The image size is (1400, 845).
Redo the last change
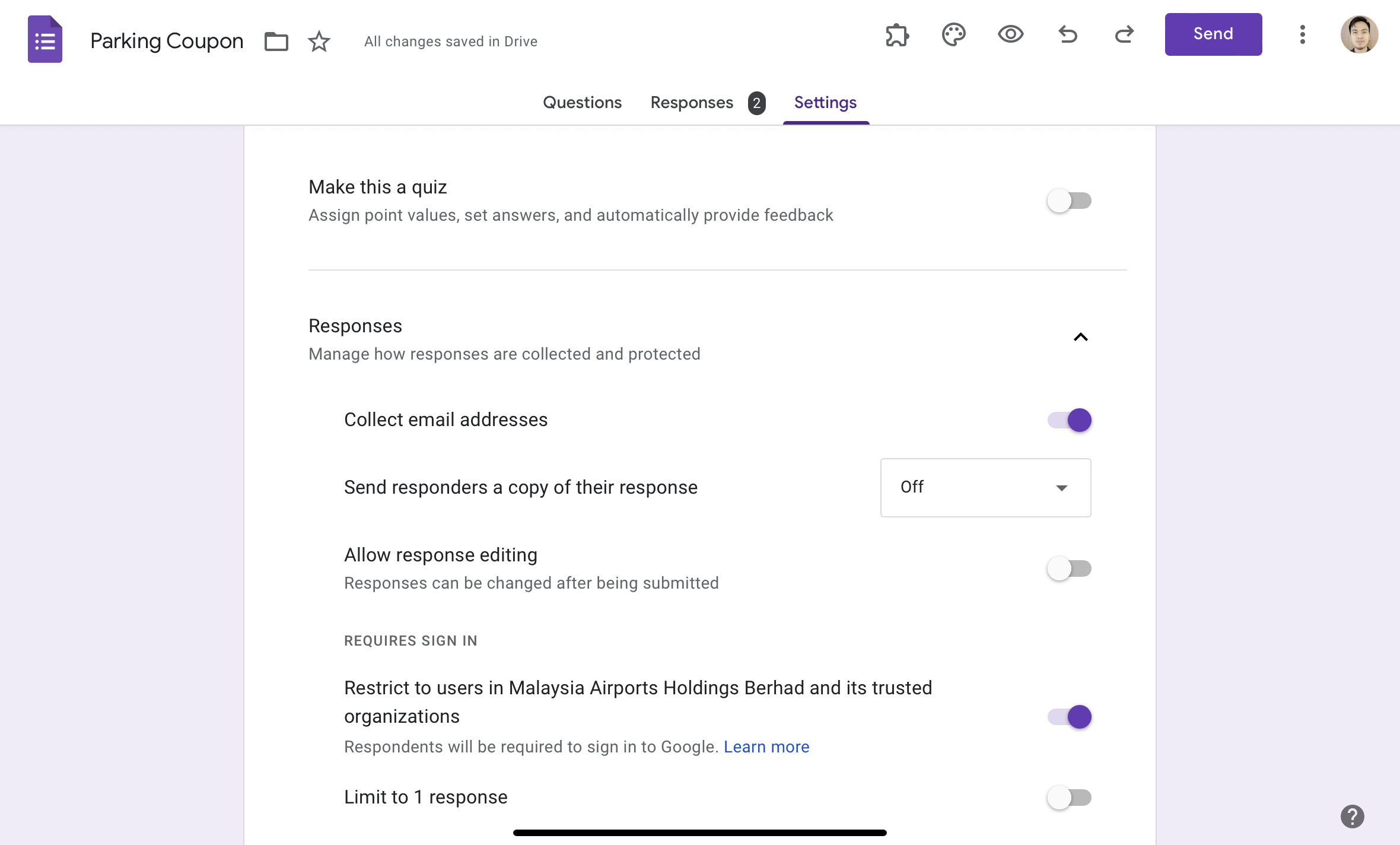[1124, 35]
